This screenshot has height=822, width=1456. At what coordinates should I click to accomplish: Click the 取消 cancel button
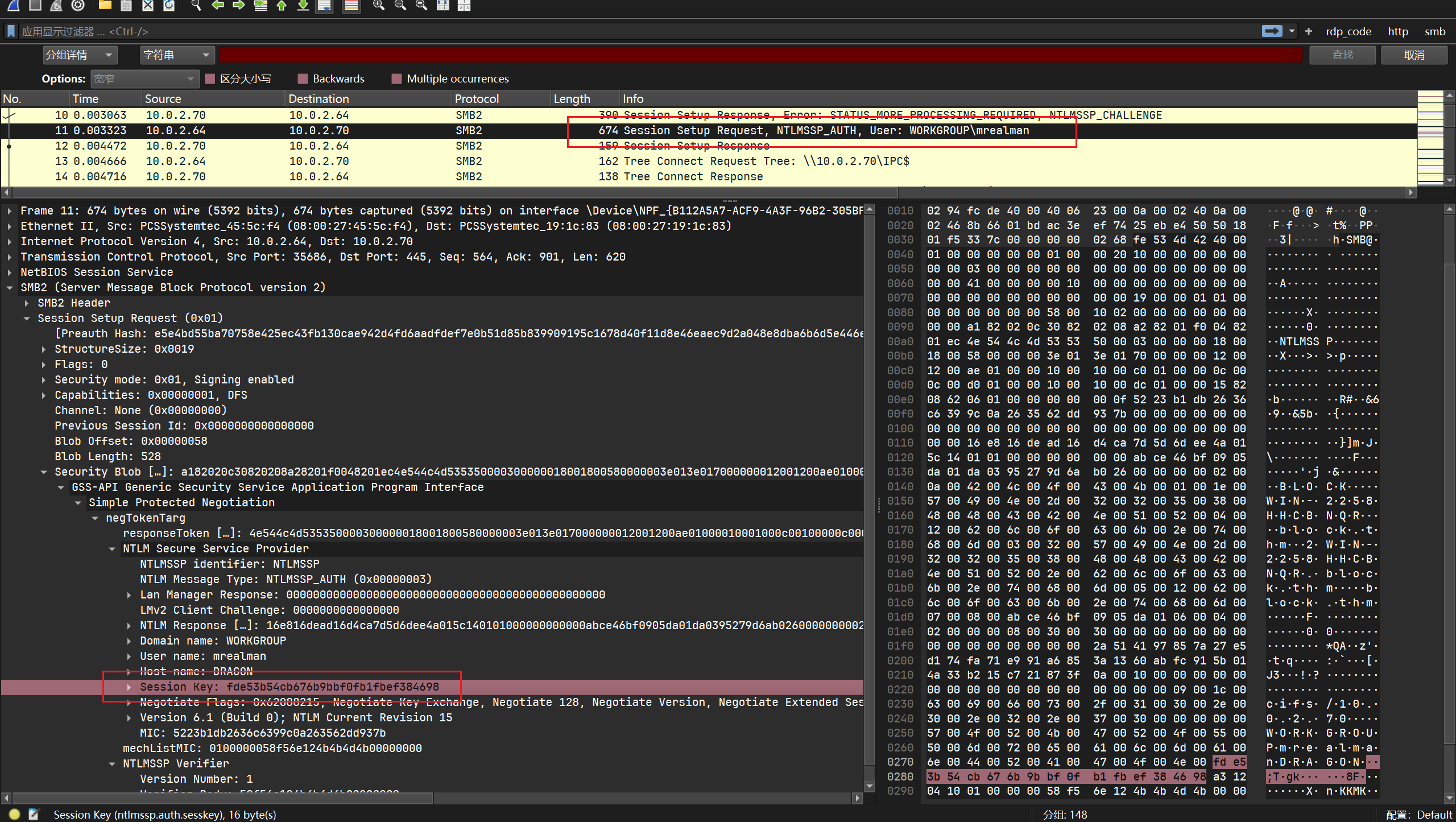[1414, 55]
